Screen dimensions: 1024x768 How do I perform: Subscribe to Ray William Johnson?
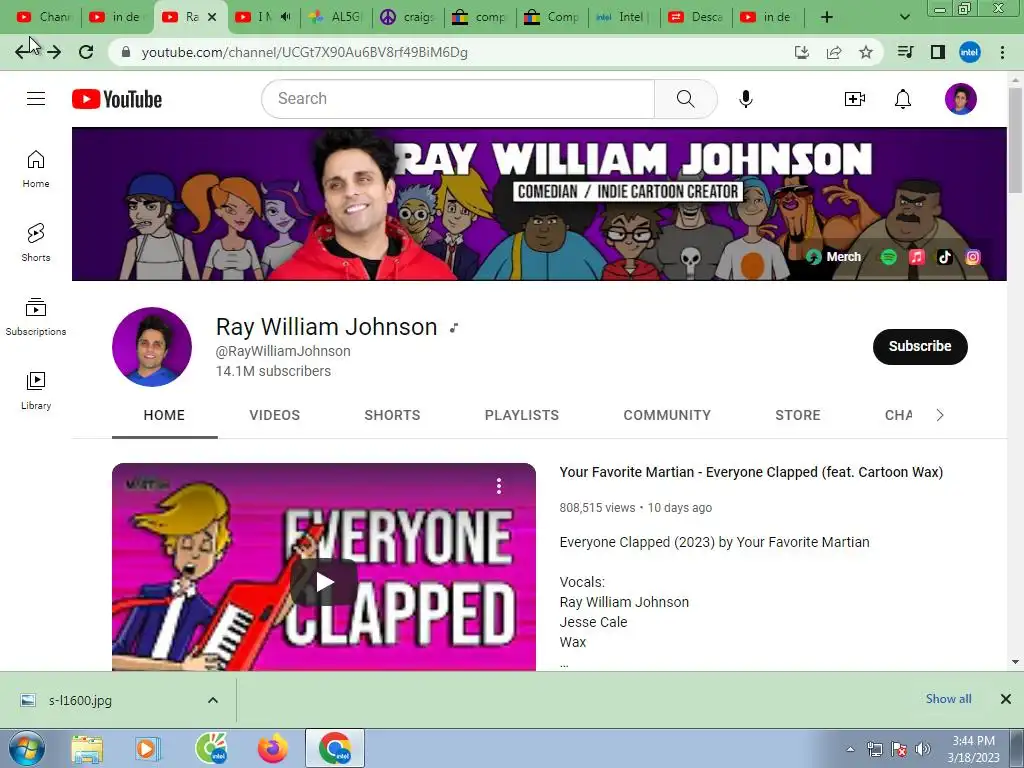(920, 346)
